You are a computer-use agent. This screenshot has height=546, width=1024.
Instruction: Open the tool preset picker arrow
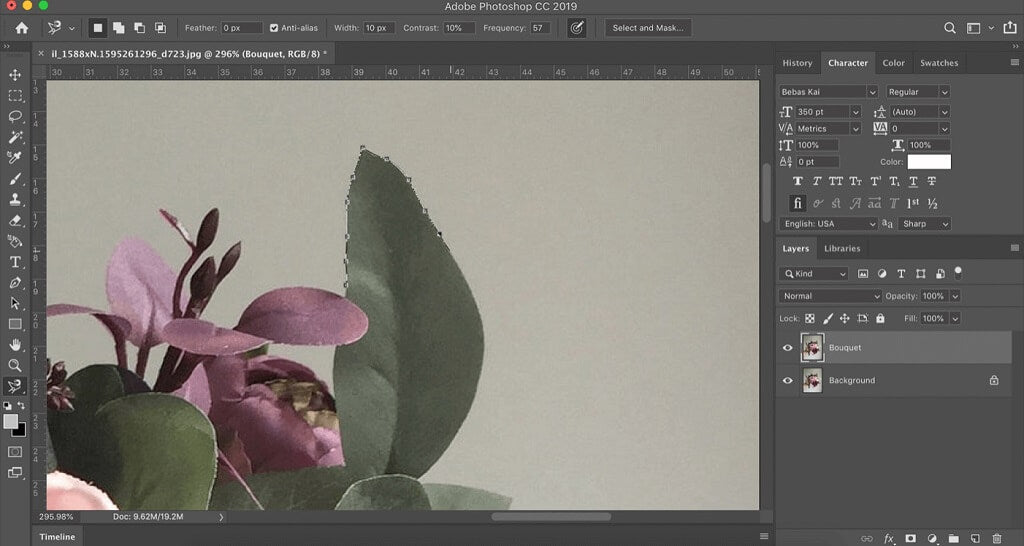[72, 29]
